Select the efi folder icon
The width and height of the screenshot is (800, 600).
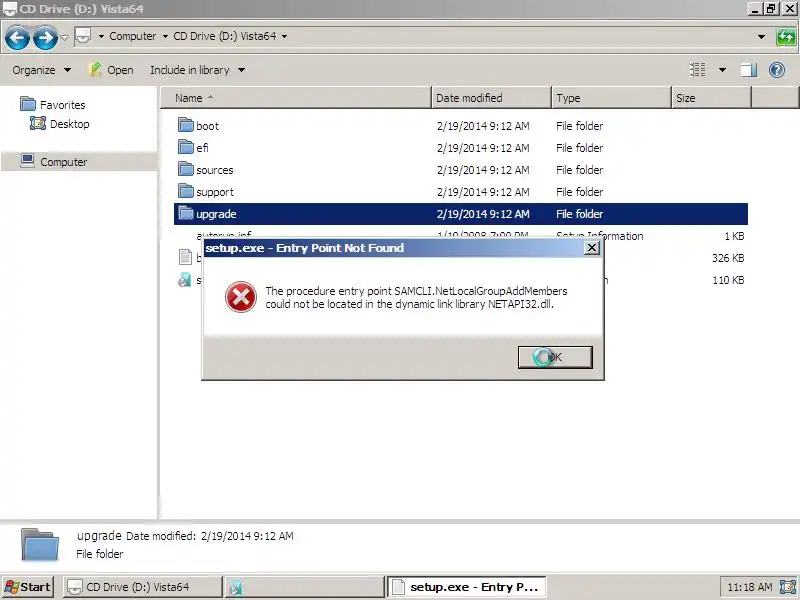pos(186,147)
